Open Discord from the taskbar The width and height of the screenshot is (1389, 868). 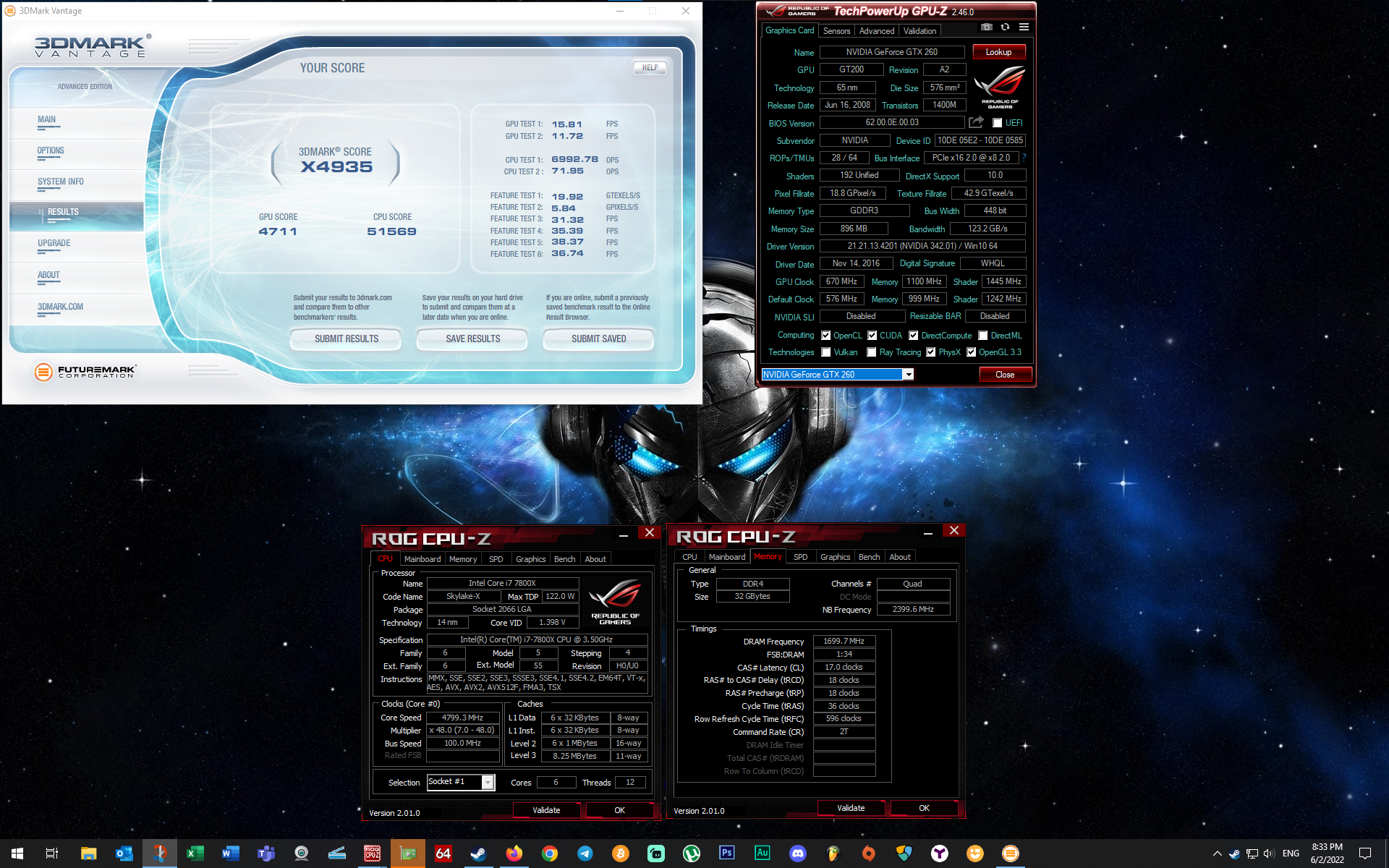point(797,854)
